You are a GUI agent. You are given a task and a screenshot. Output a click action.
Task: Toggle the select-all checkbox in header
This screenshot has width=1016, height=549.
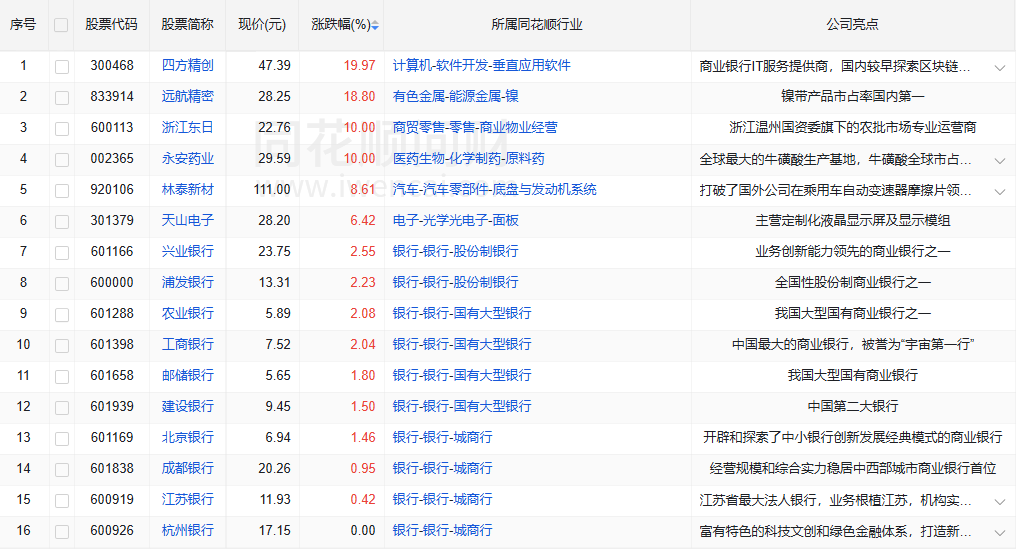(x=62, y=25)
